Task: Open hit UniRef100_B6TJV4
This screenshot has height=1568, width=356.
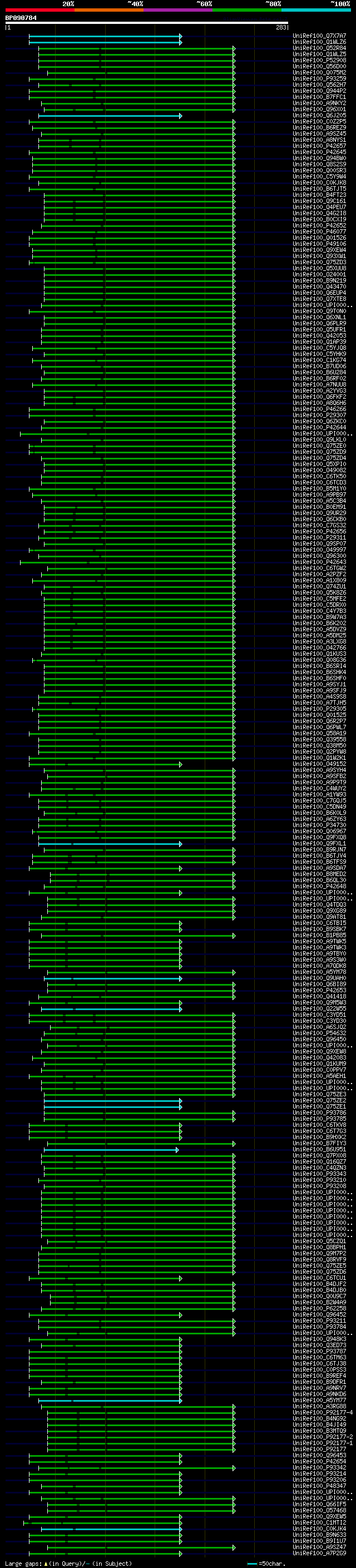Action: point(319,856)
